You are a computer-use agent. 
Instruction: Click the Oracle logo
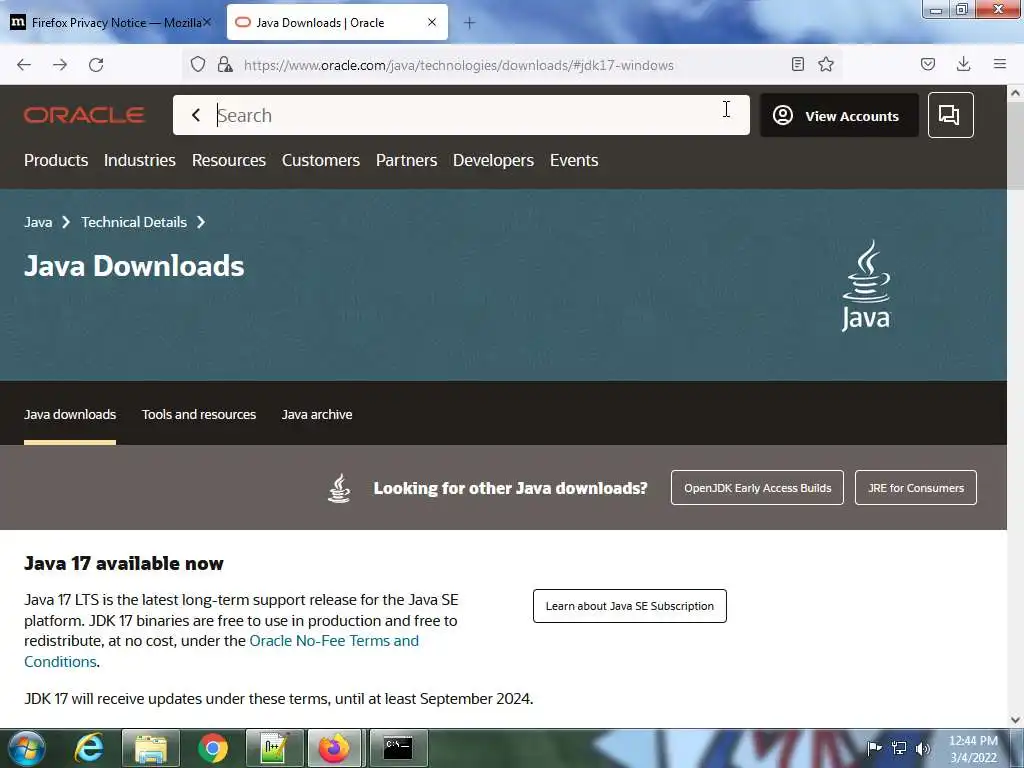click(84, 115)
